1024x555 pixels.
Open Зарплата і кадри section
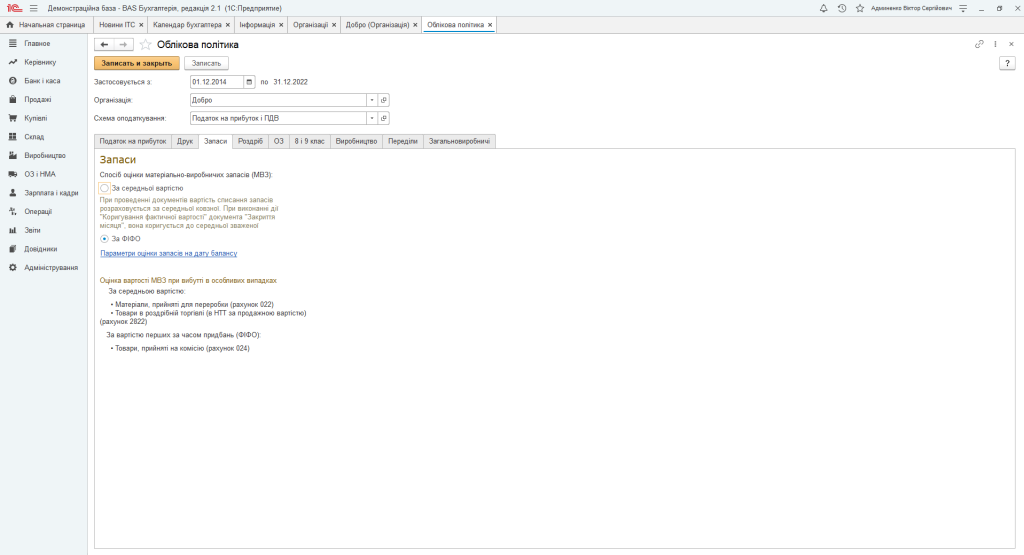(x=51, y=193)
